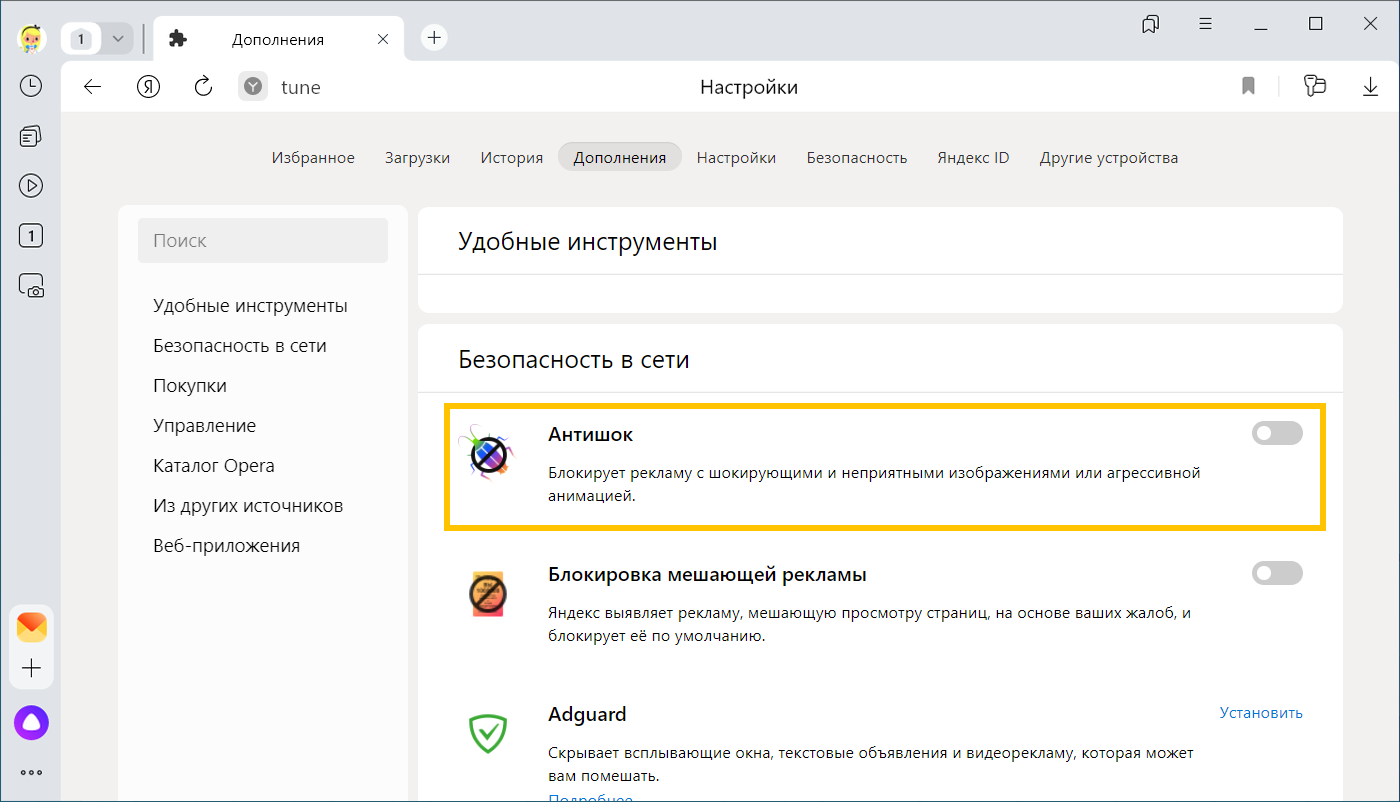Viewport: 1400px width, 802px height.
Task: Open a new tab with the plus button
Action: tap(434, 38)
